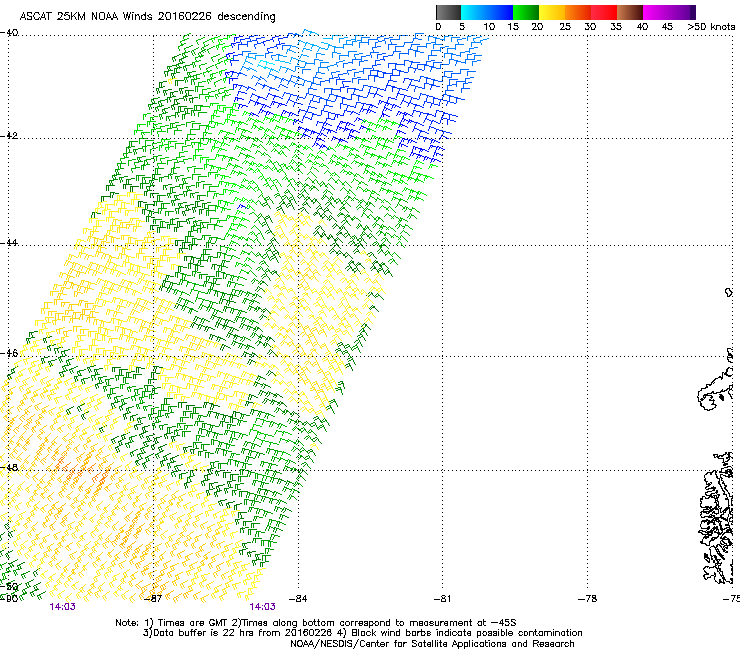Pick the cyan 5-10 knots legend swatch

coord(473,12)
